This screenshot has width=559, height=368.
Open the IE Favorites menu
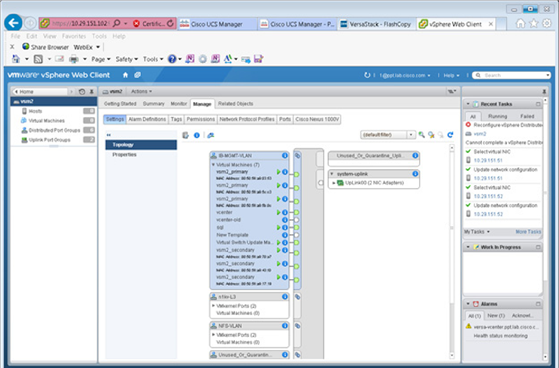coord(74,36)
